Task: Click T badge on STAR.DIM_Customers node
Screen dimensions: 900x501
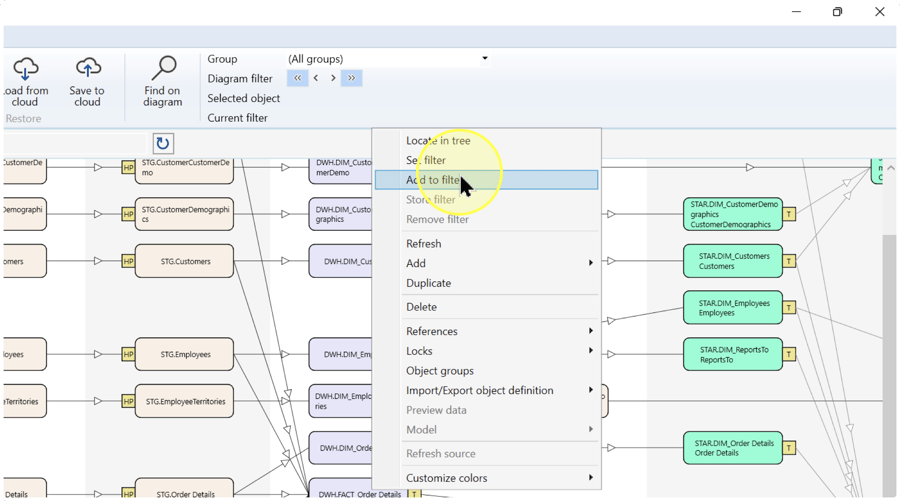Action: point(789,261)
